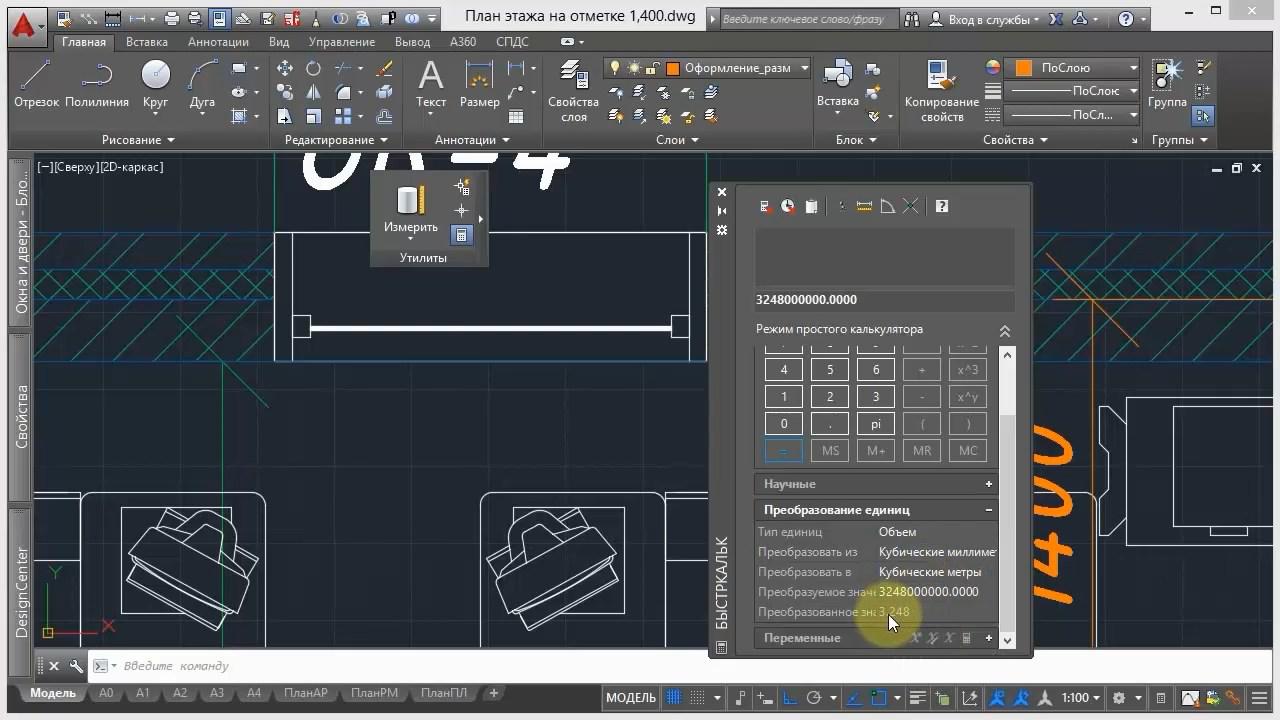Select the Полилиния polyline tool
This screenshot has width=1280, height=720.
(96, 84)
